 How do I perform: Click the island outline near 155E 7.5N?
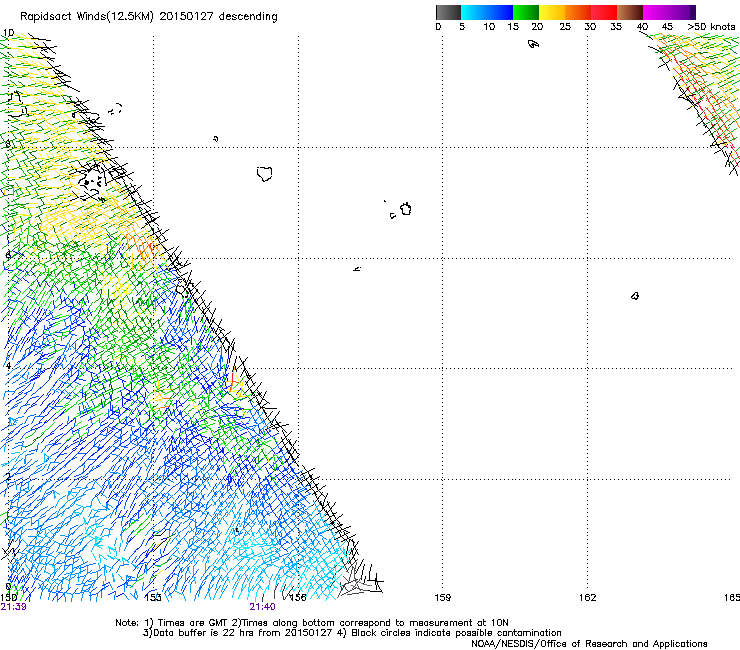coord(265,174)
